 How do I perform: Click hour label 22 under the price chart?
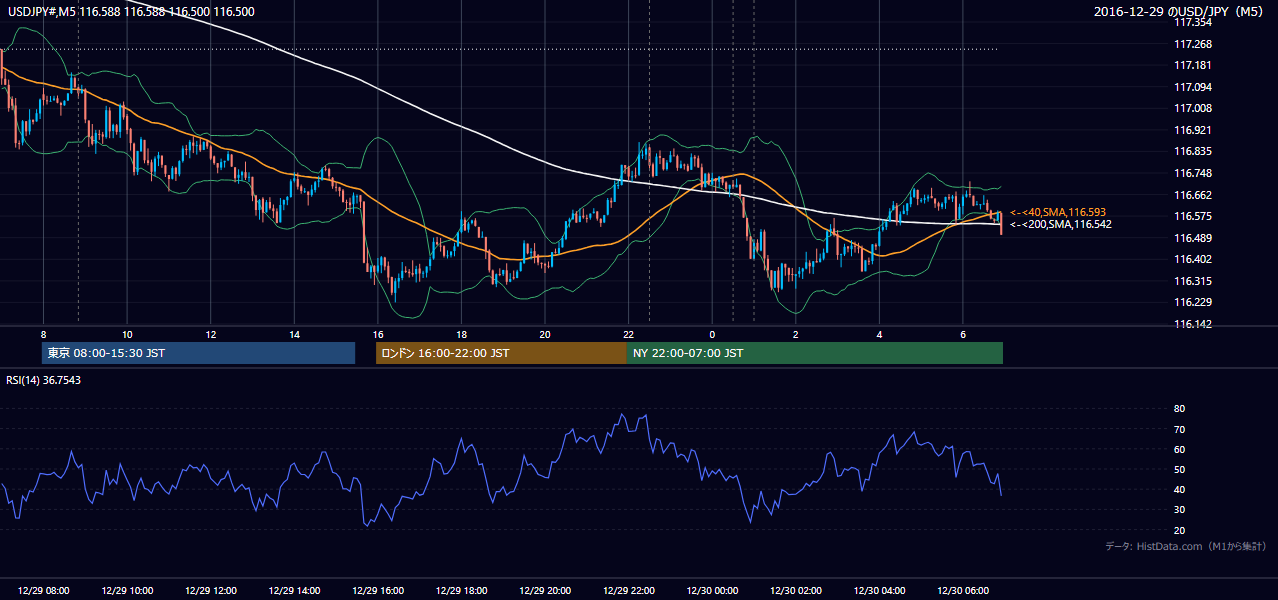pyautogui.click(x=629, y=334)
